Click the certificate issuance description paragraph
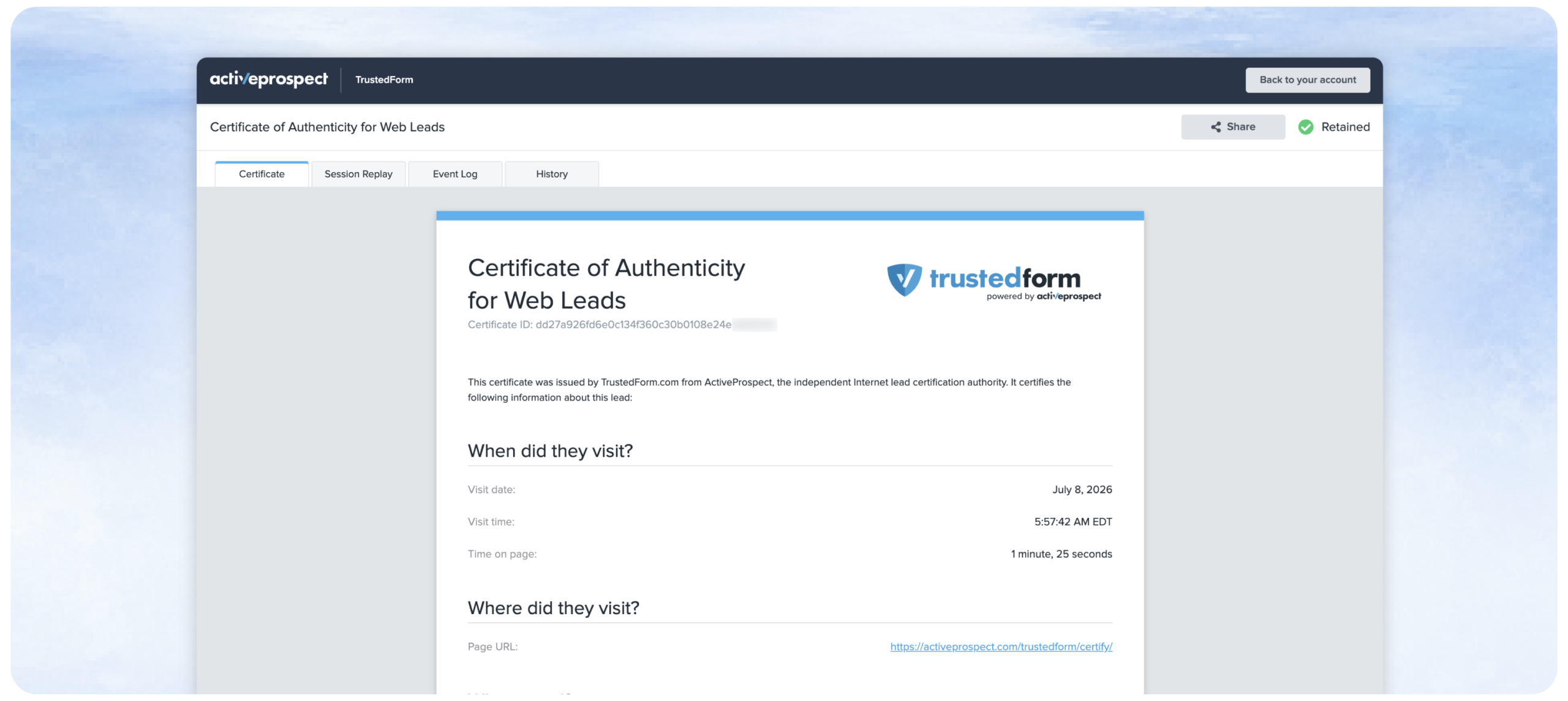The height and width of the screenshot is (701, 1568). 769,389
